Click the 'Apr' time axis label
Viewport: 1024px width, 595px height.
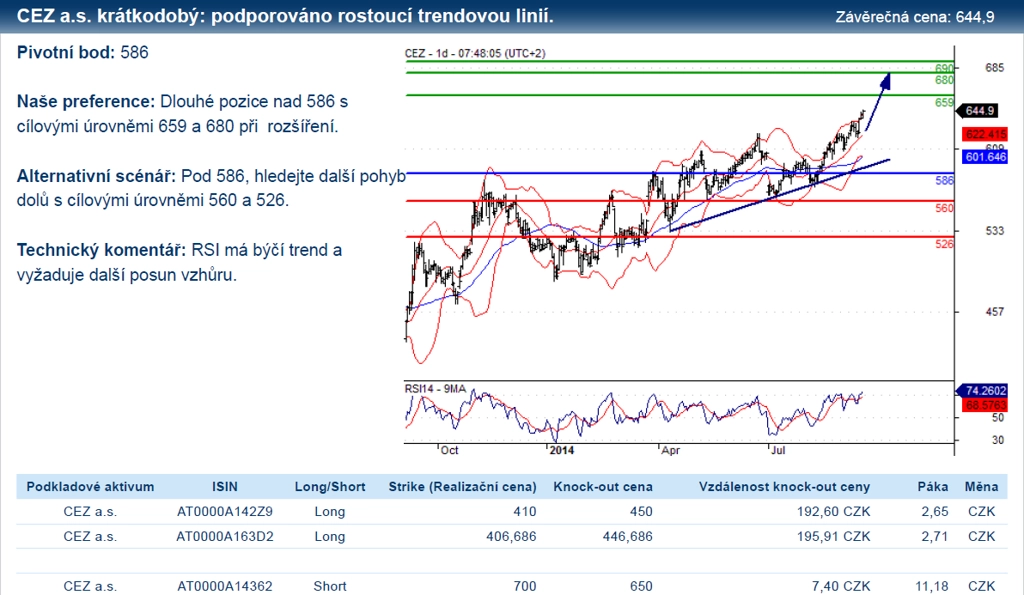pyautogui.click(x=671, y=450)
